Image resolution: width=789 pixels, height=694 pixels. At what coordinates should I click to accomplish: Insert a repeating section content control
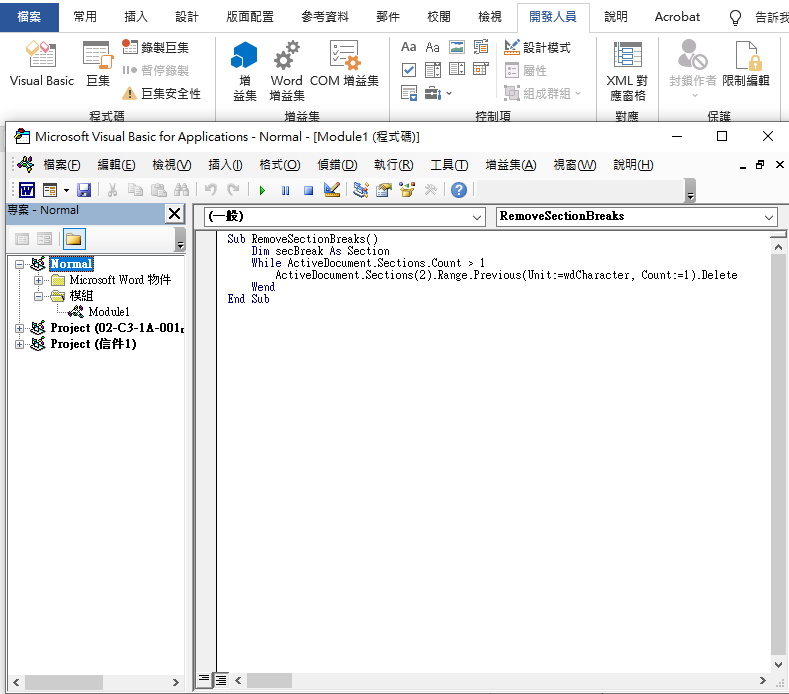(x=409, y=93)
